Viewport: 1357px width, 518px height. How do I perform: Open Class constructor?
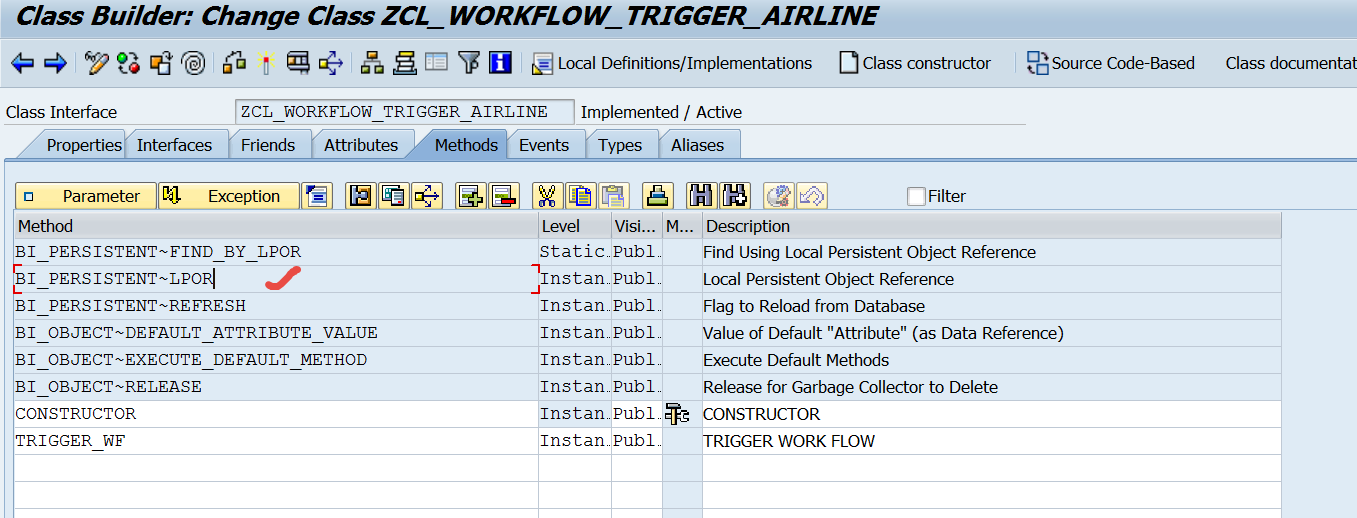point(915,63)
